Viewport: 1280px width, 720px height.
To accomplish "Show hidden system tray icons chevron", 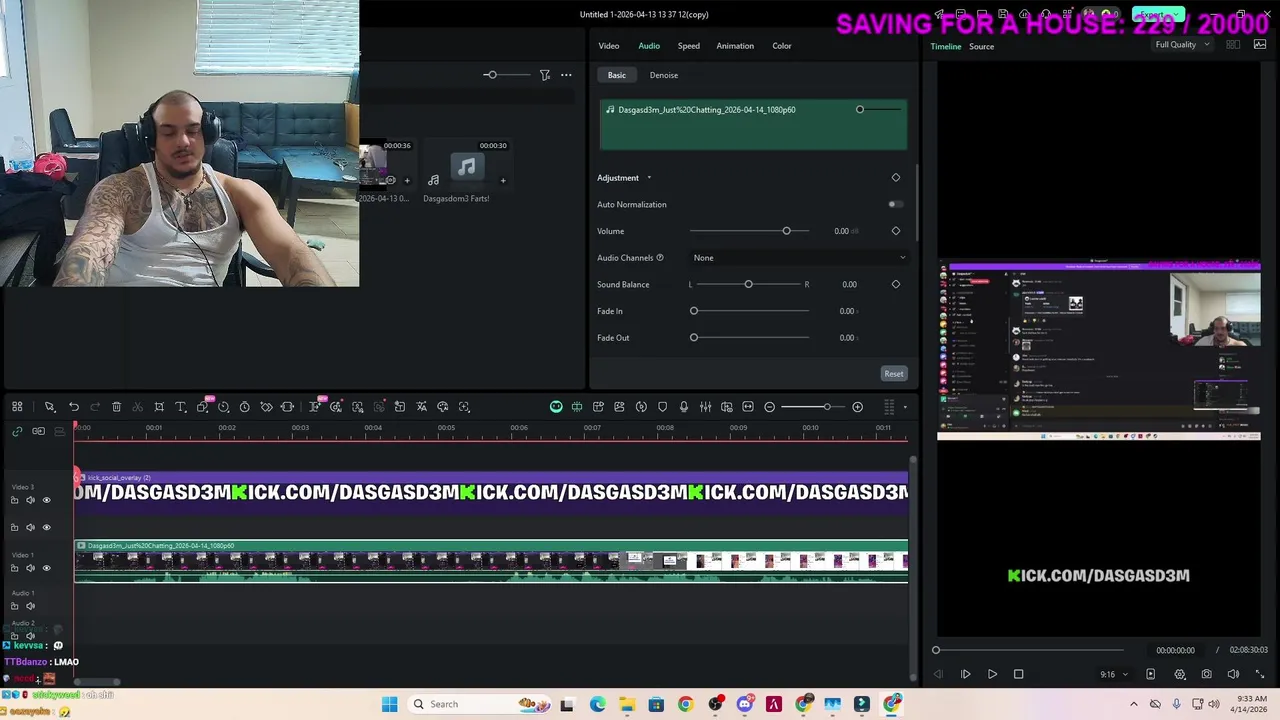I will point(1134,704).
